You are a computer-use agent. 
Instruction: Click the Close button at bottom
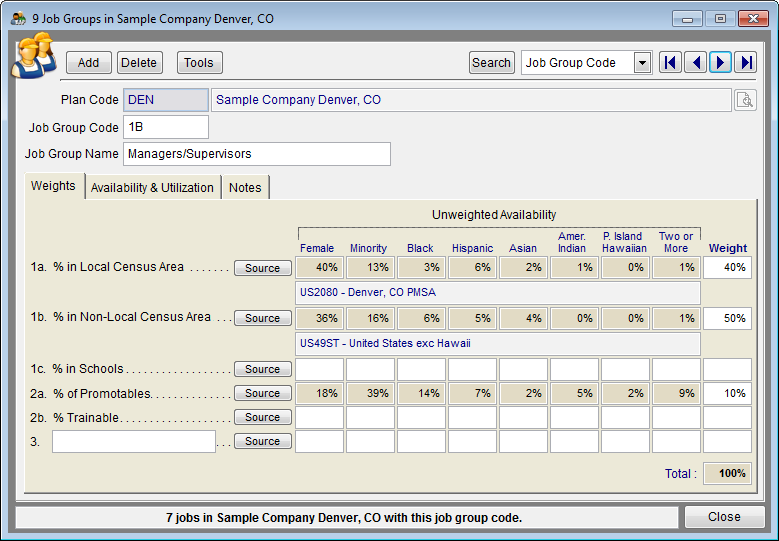tap(724, 517)
